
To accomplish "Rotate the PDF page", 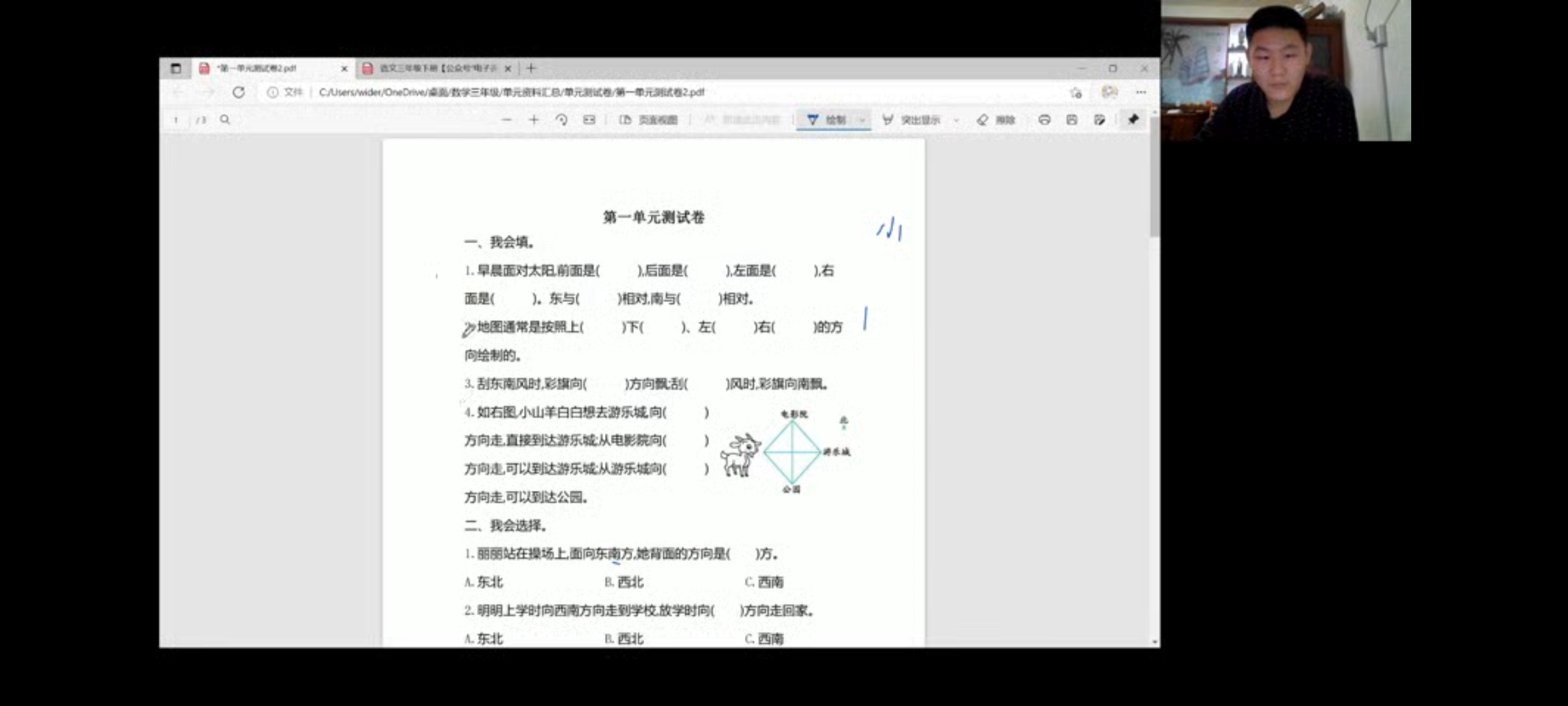I will (561, 120).
